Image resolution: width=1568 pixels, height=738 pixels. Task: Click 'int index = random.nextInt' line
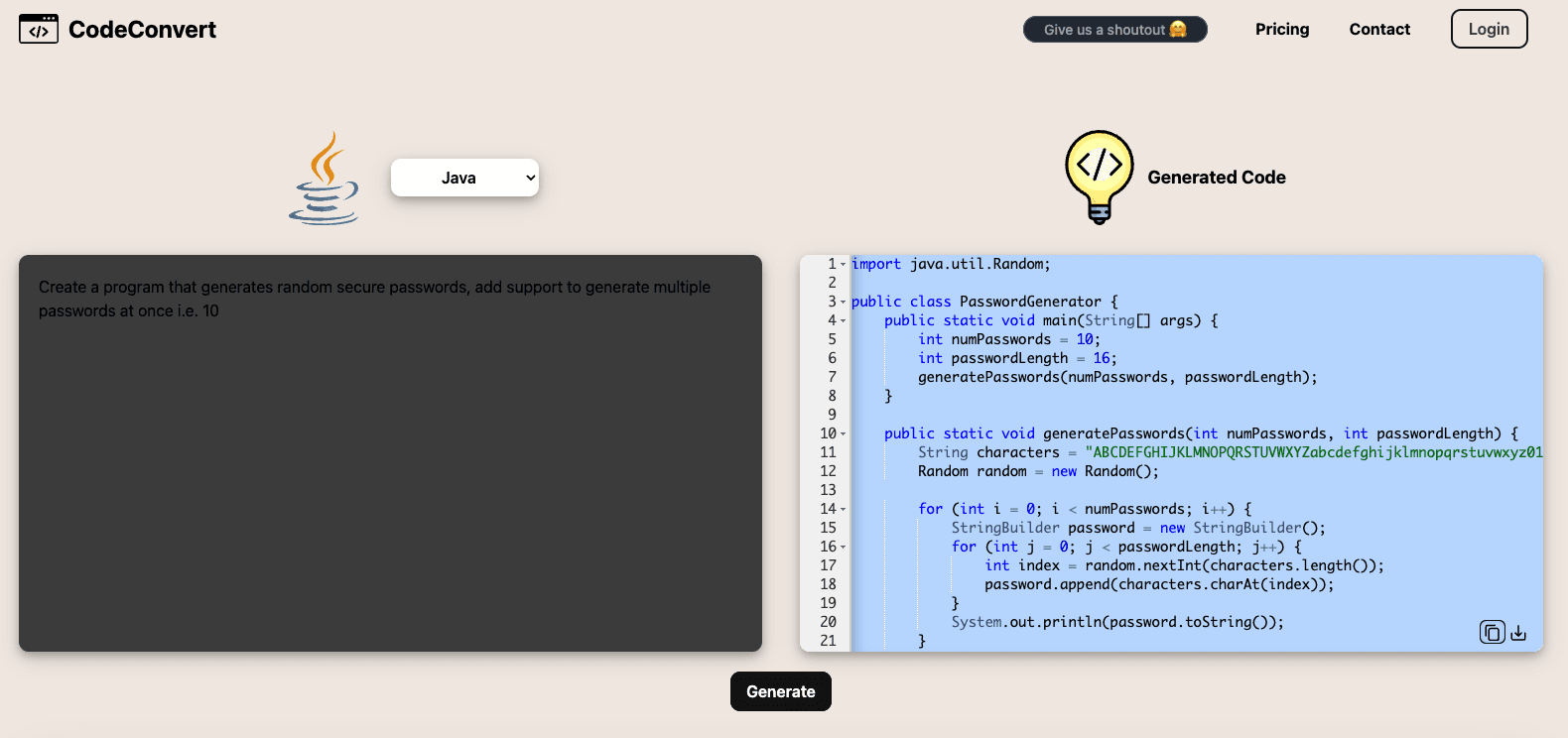(1184, 565)
